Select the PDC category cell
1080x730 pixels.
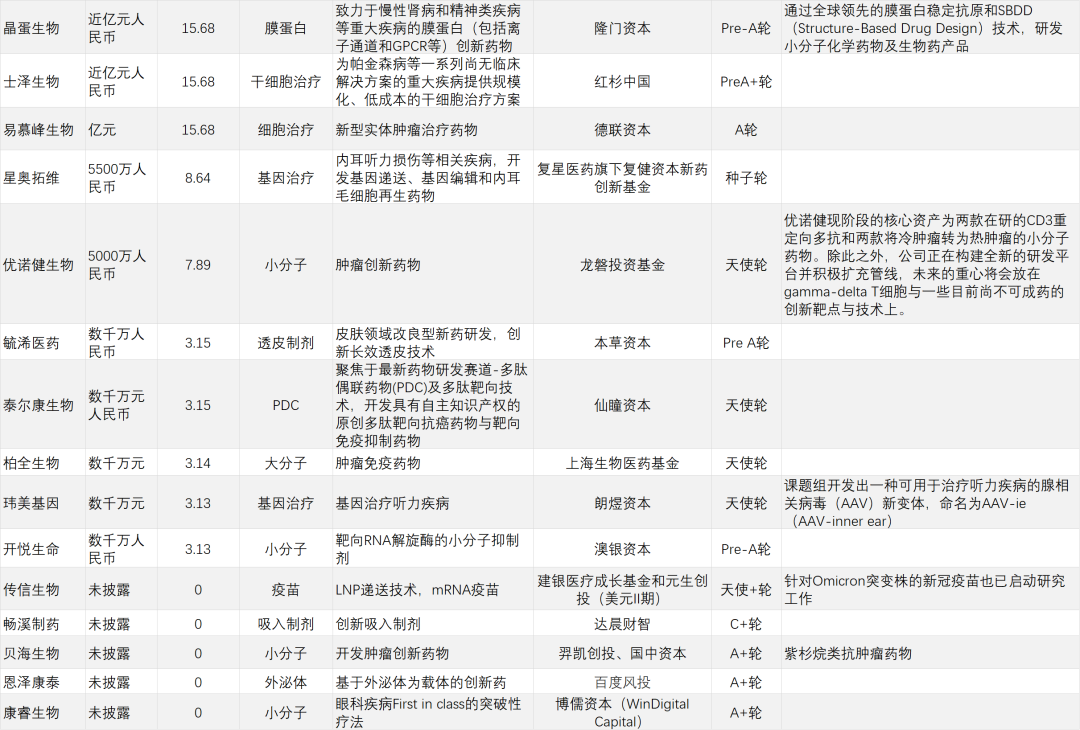285,405
